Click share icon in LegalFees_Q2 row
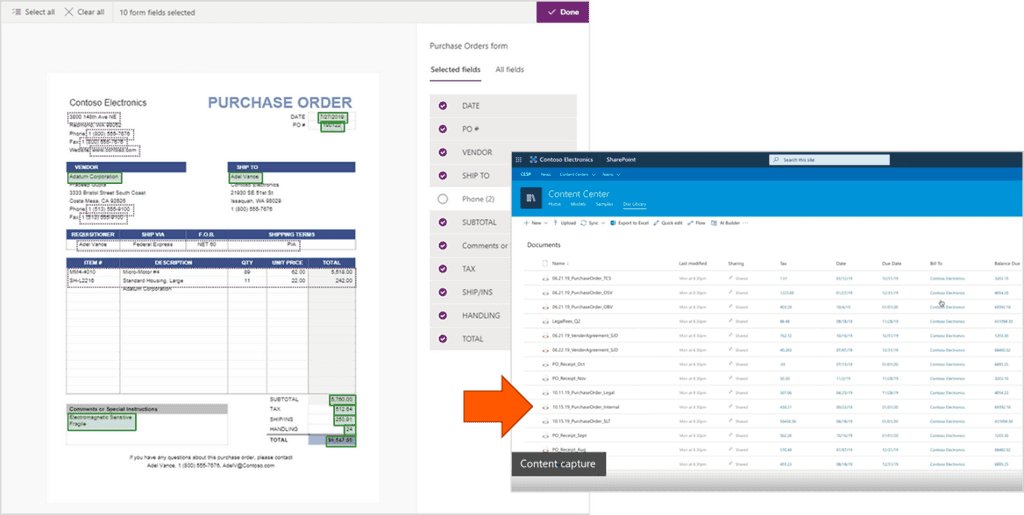1024x515 pixels. click(x=731, y=321)
